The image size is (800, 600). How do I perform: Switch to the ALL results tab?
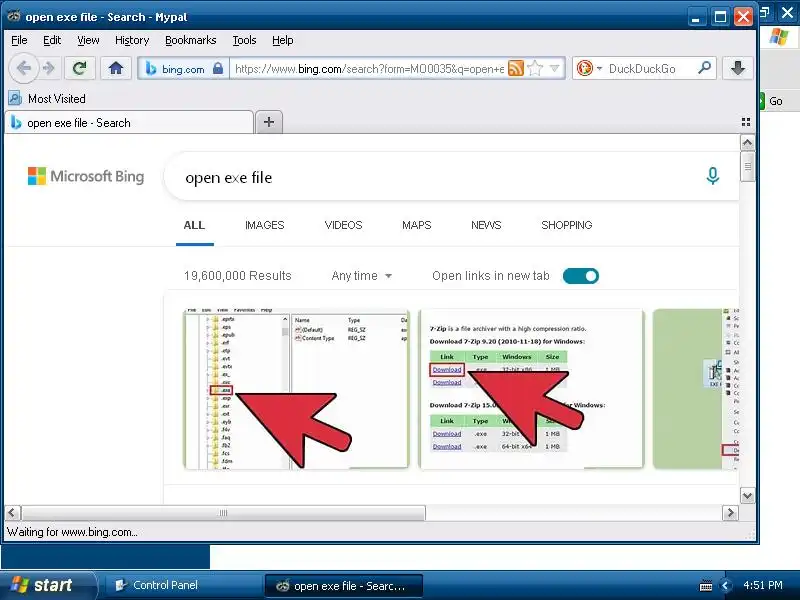194,226
